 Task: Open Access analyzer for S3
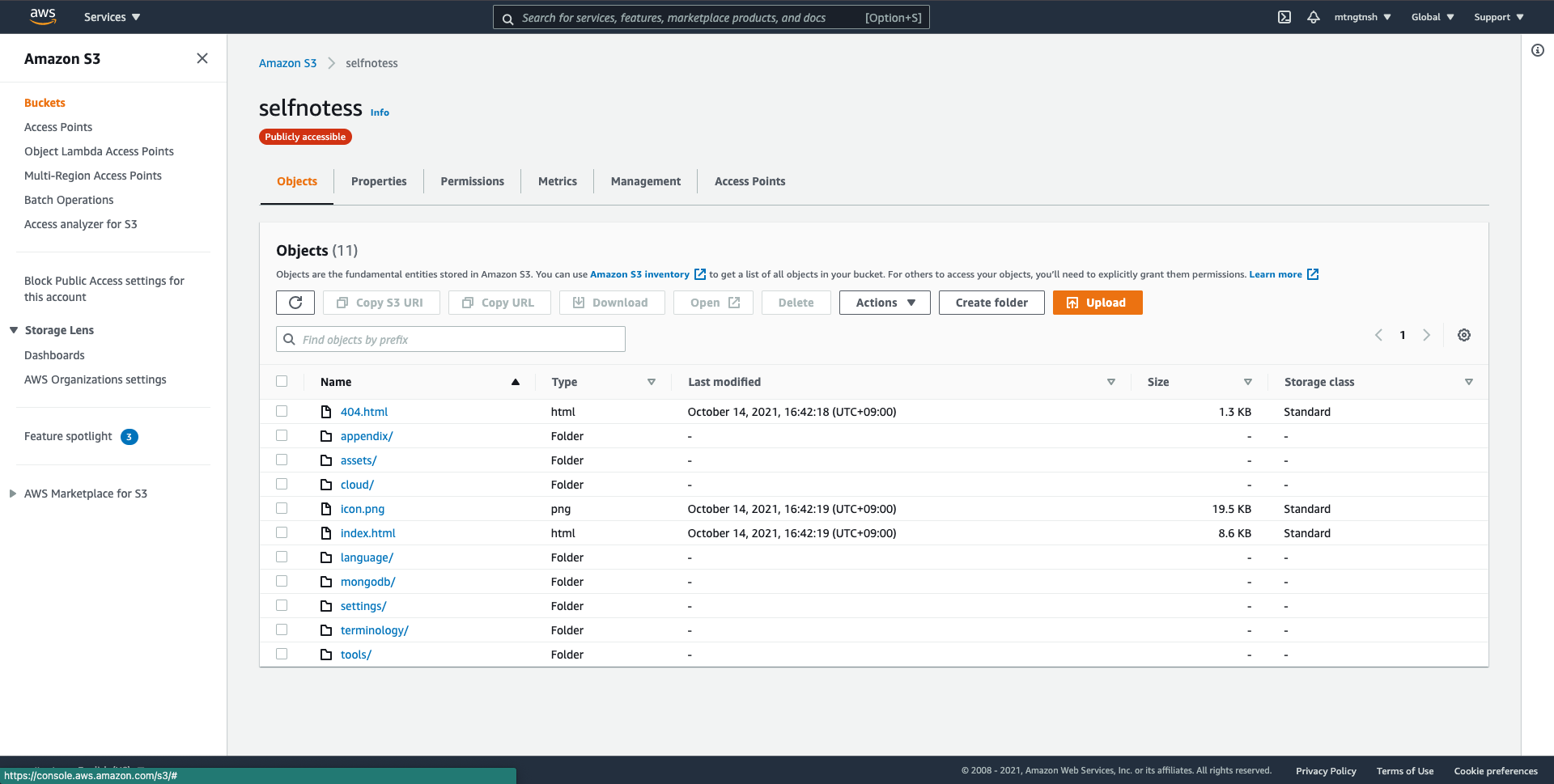coord(81,224)
